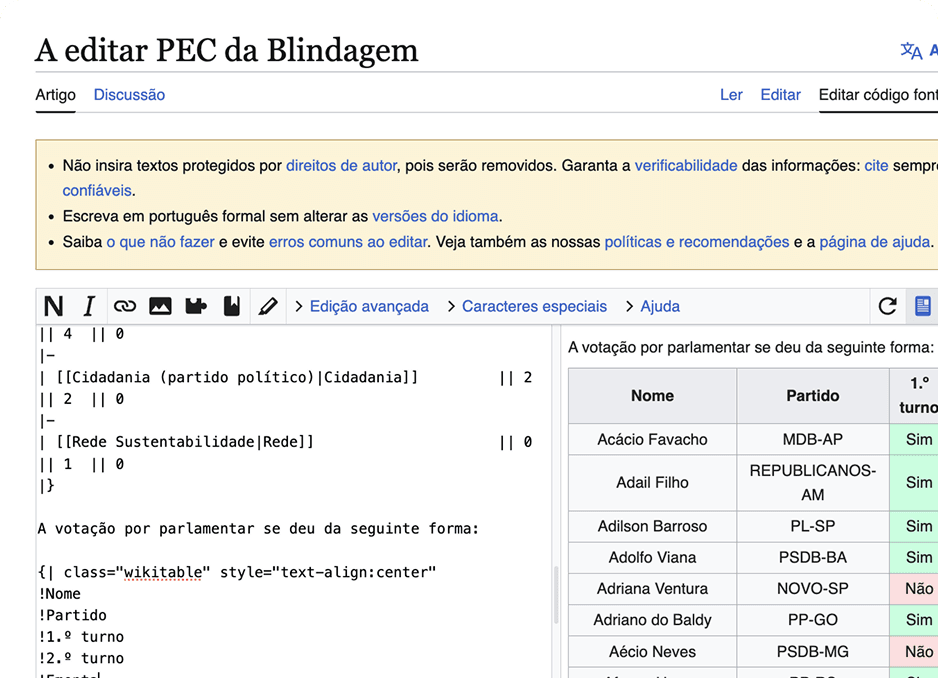Screen dimensions: 938x678
Task: Click the REPUBLICANOS-AM party cell
Action: click(x=812, y=483)
